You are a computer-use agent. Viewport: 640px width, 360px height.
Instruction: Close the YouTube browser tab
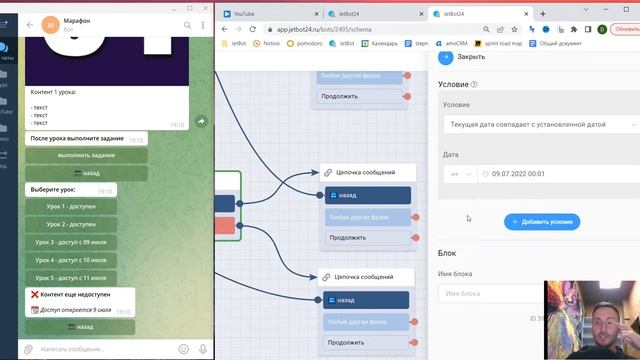tap(316, 14)
